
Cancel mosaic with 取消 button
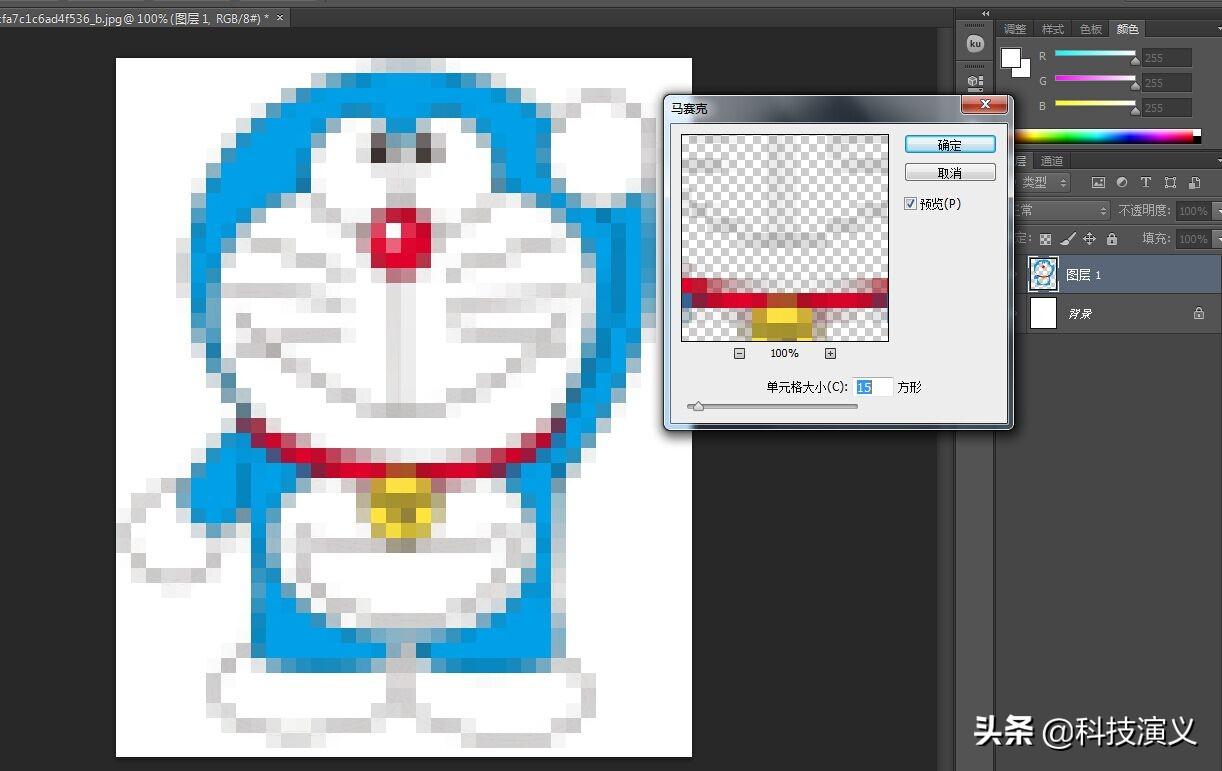(x=950, y=173)
